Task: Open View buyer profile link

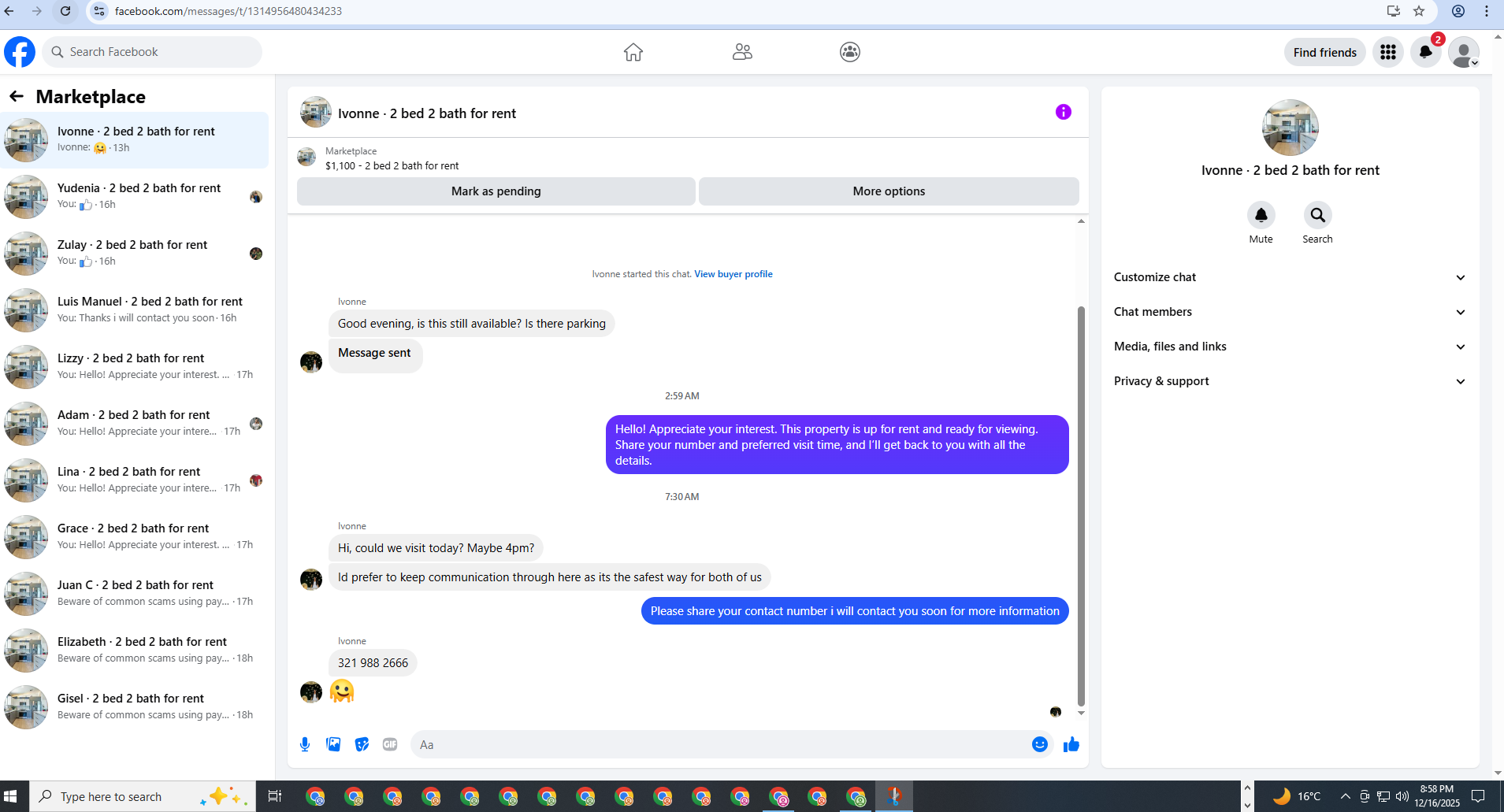Action: pos(733,274)
